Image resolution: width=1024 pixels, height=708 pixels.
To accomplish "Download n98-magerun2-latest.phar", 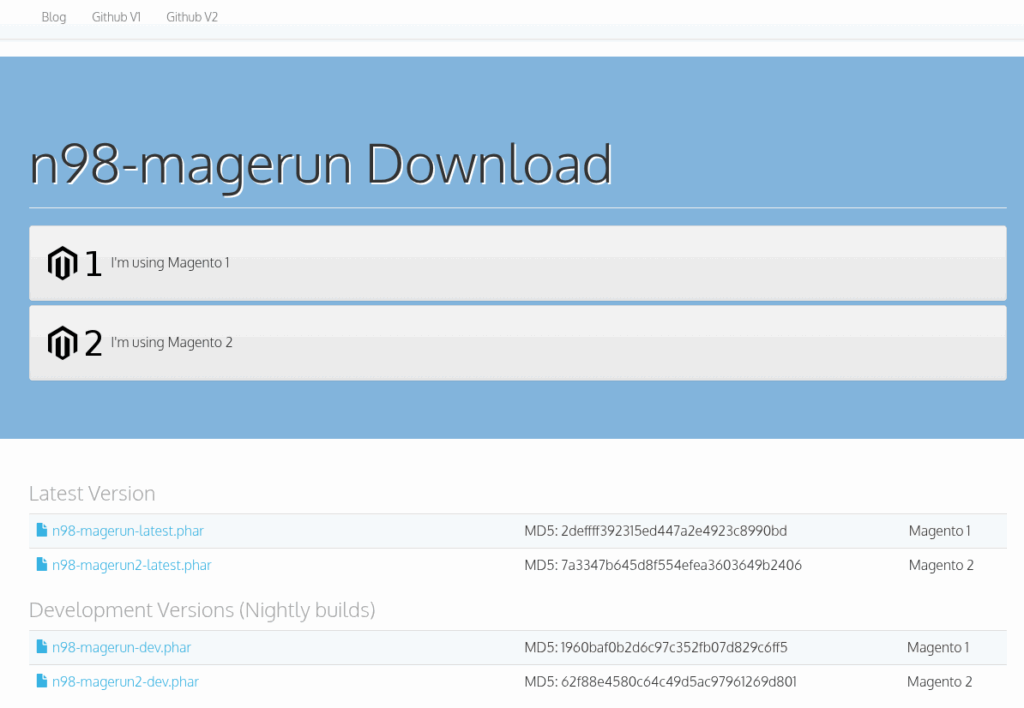I will tap(131, 565).
